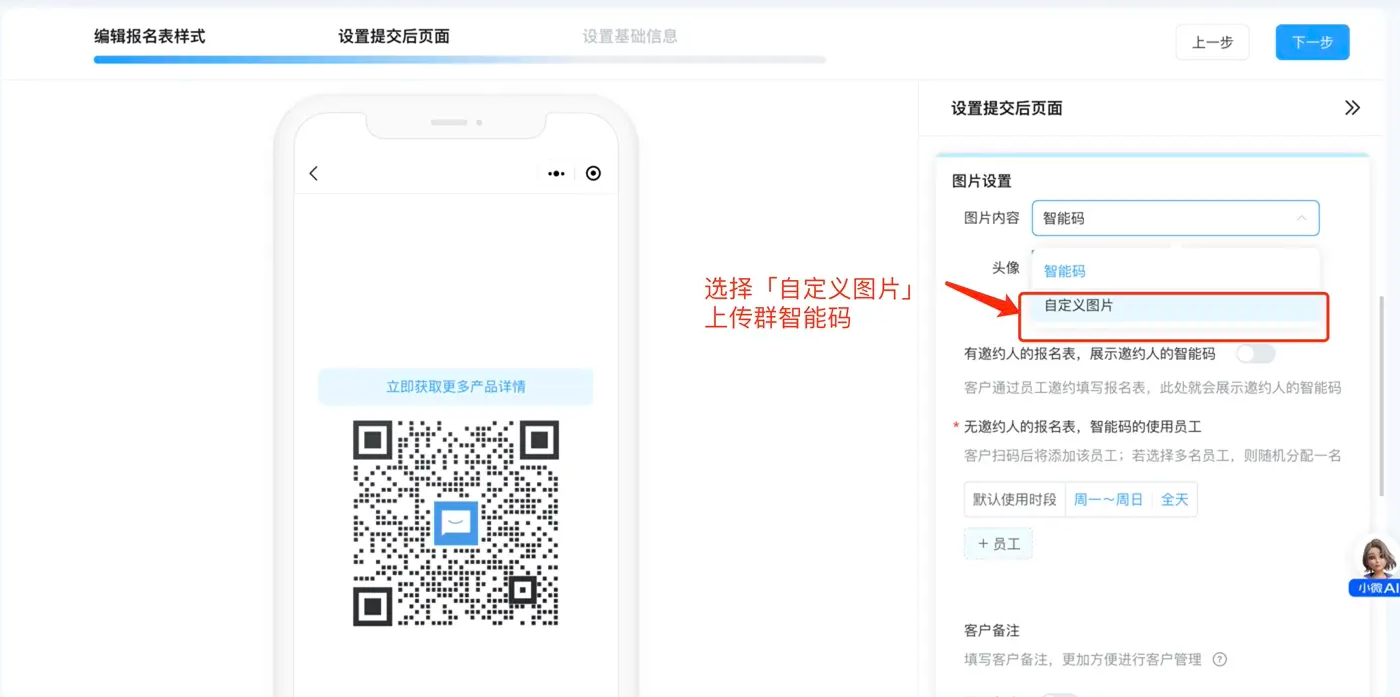Open the three-dot menu in phone preview
Viewport: 1400px width, 697px height.
(556, 173)
